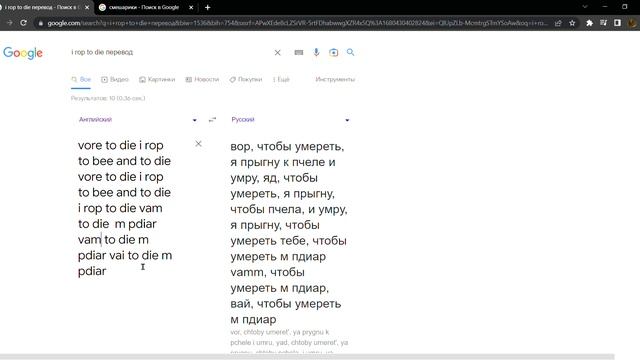The image size is (640, 360).
Task: Open the browser extensions puzzle icon
Action: (x=589, y=23)
